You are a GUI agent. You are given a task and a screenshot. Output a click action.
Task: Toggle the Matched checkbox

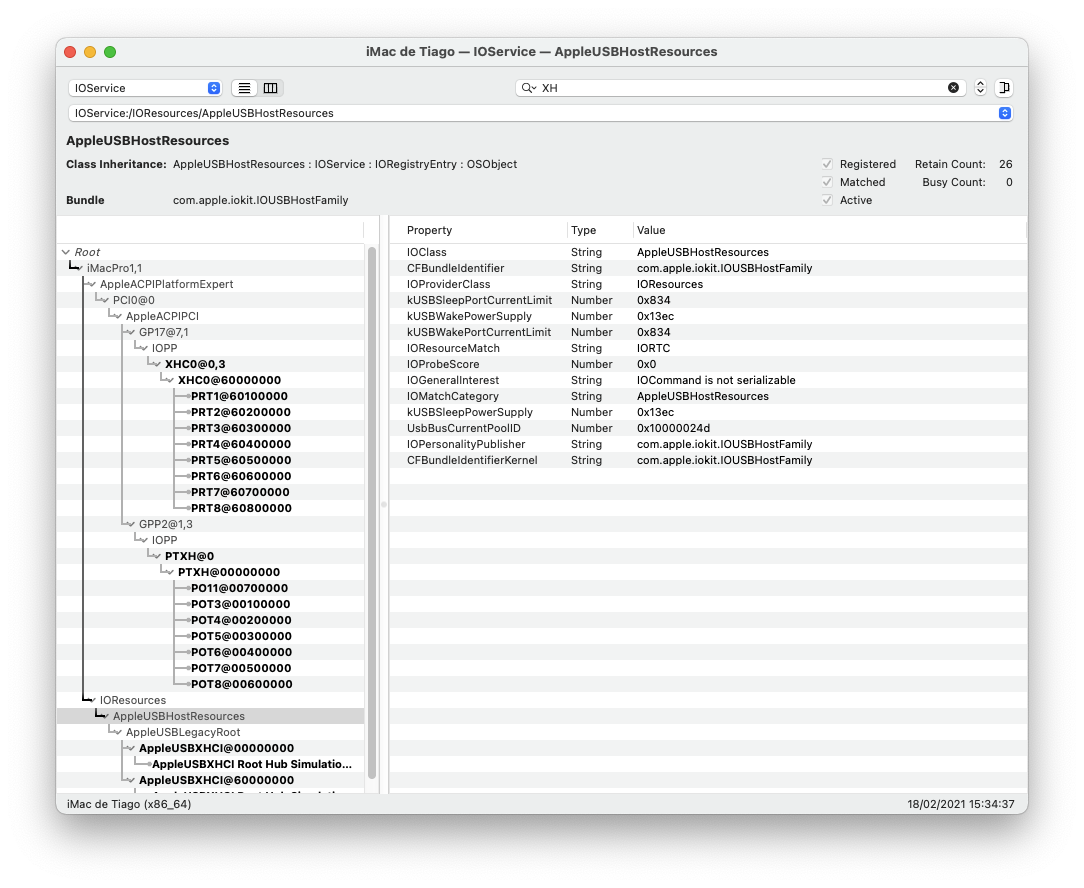click(827, 182)
